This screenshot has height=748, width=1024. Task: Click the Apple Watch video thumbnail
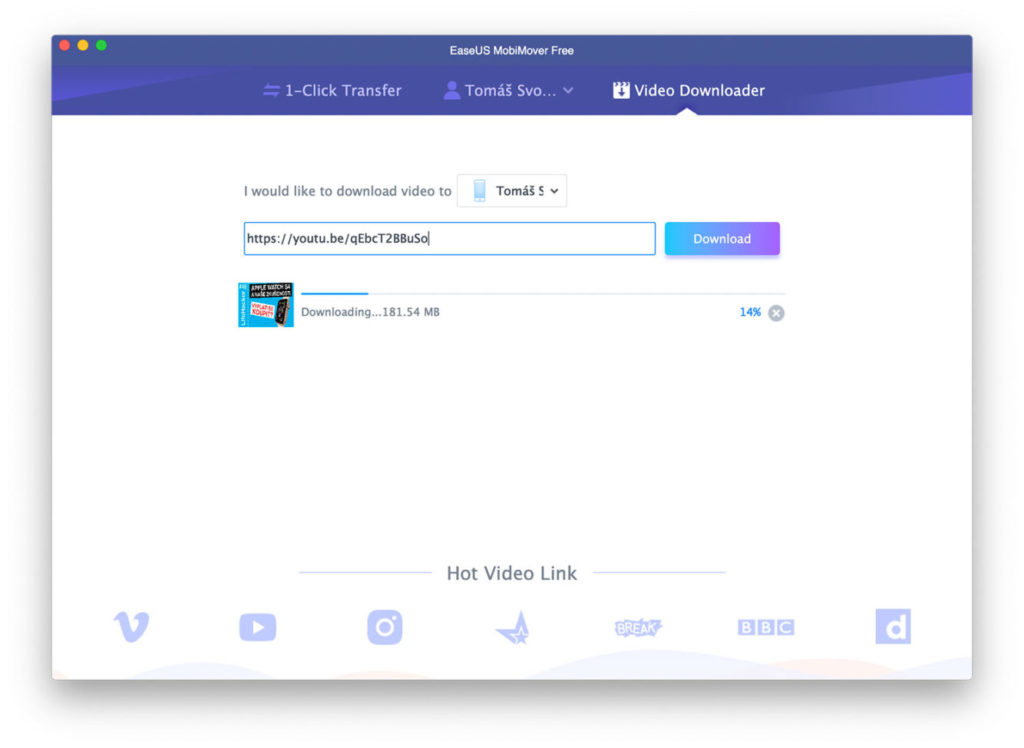266,304
